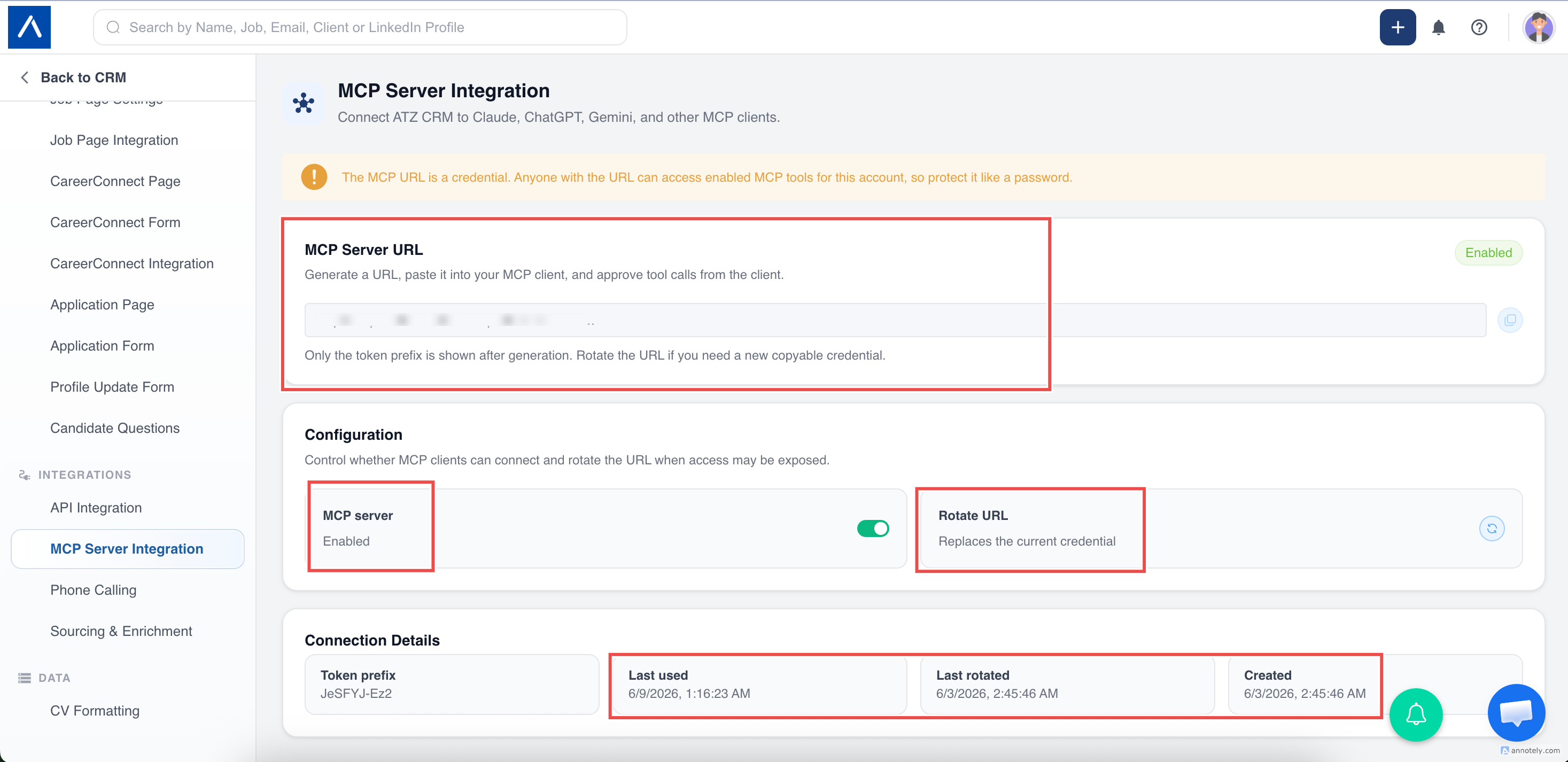Viewport: 1568px width, 762px height.
Task: Click the credential warning banner text
Action: (707, 177)
